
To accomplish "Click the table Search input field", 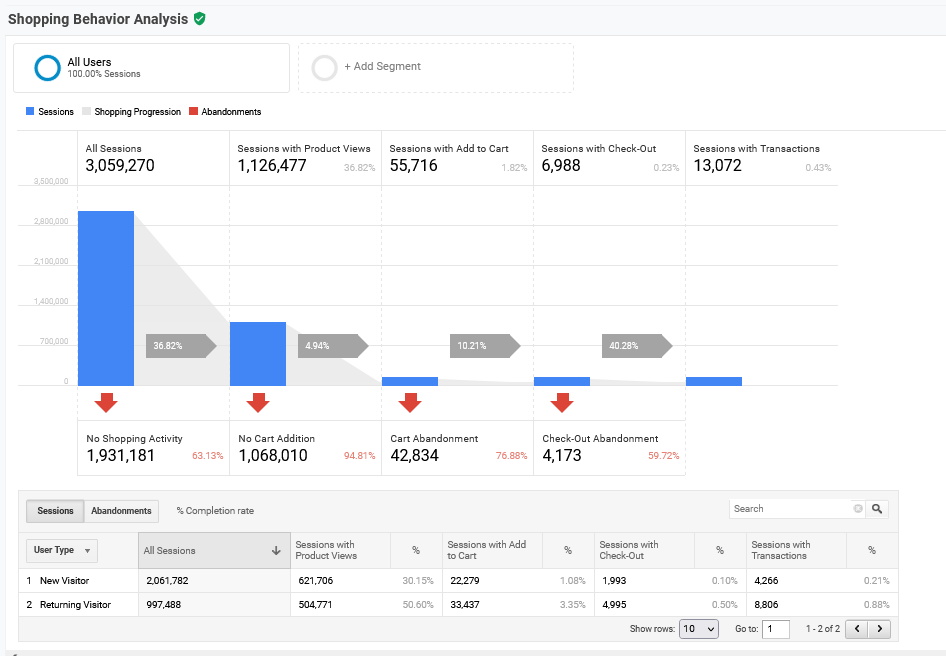I will coord(791,509).
